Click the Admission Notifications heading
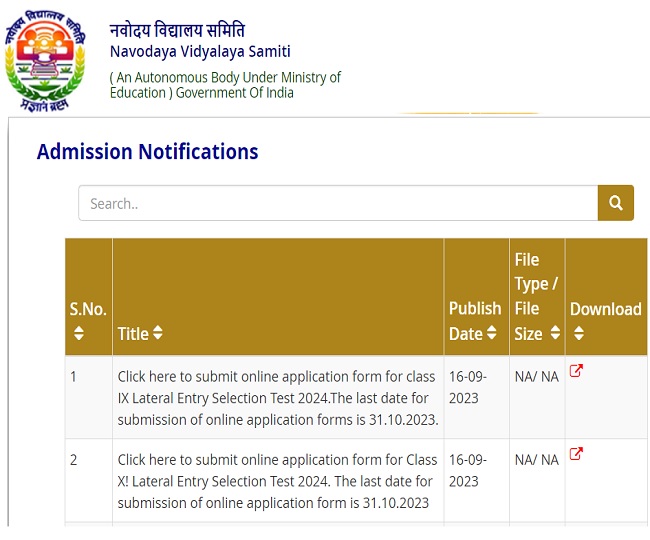 (x=148, y=152)
